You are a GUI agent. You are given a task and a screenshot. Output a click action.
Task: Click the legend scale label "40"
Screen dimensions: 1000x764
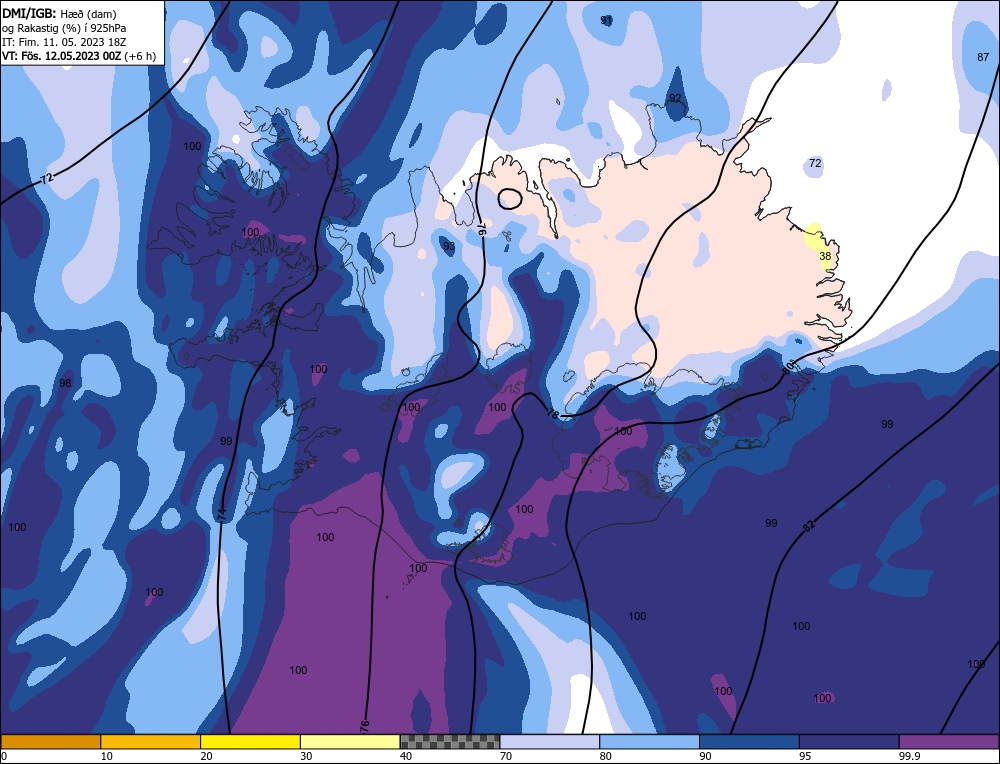[x=406, y=756]
